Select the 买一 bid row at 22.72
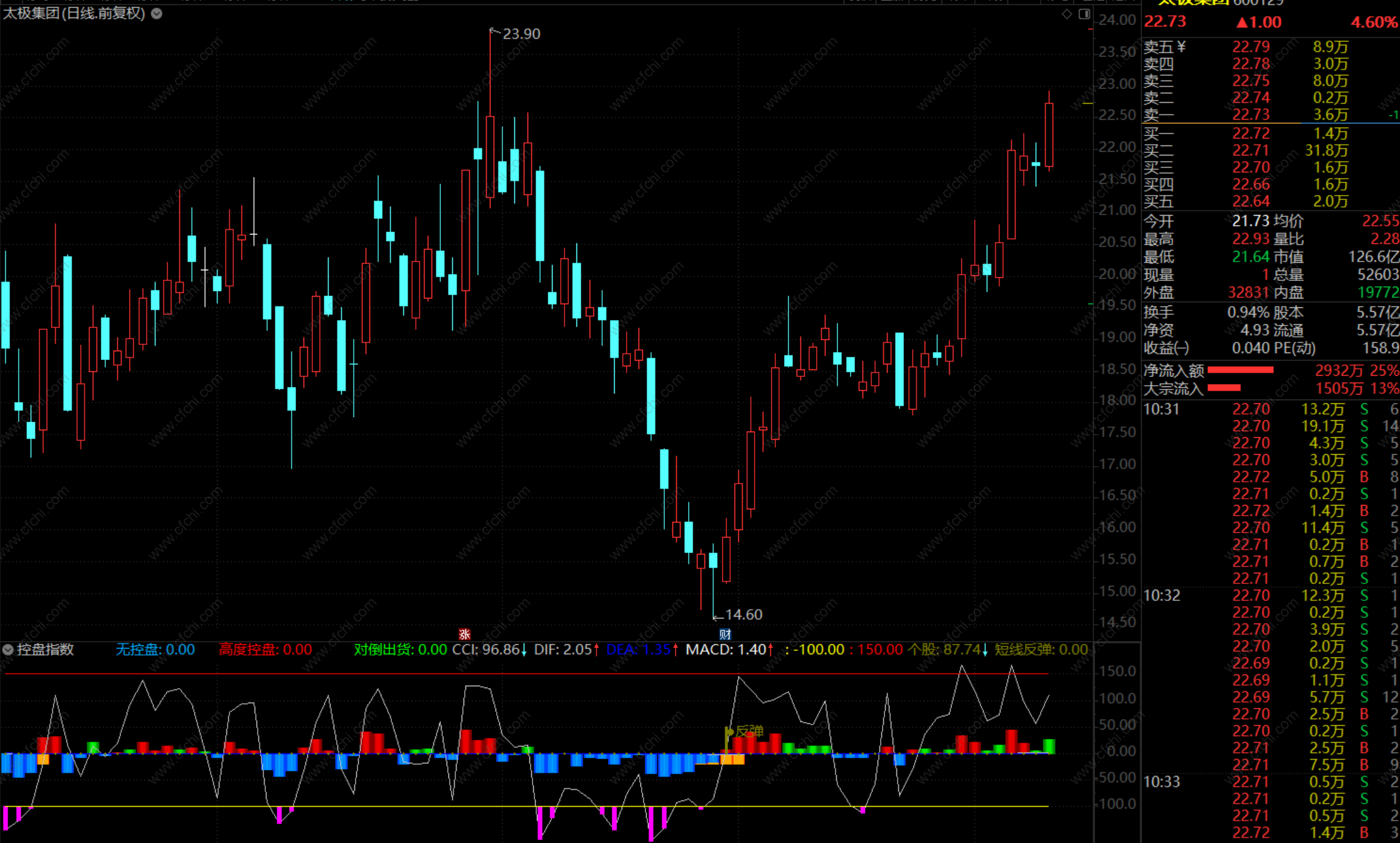Viewport: 1400px width, 843px height. [x=1251, y=134]
